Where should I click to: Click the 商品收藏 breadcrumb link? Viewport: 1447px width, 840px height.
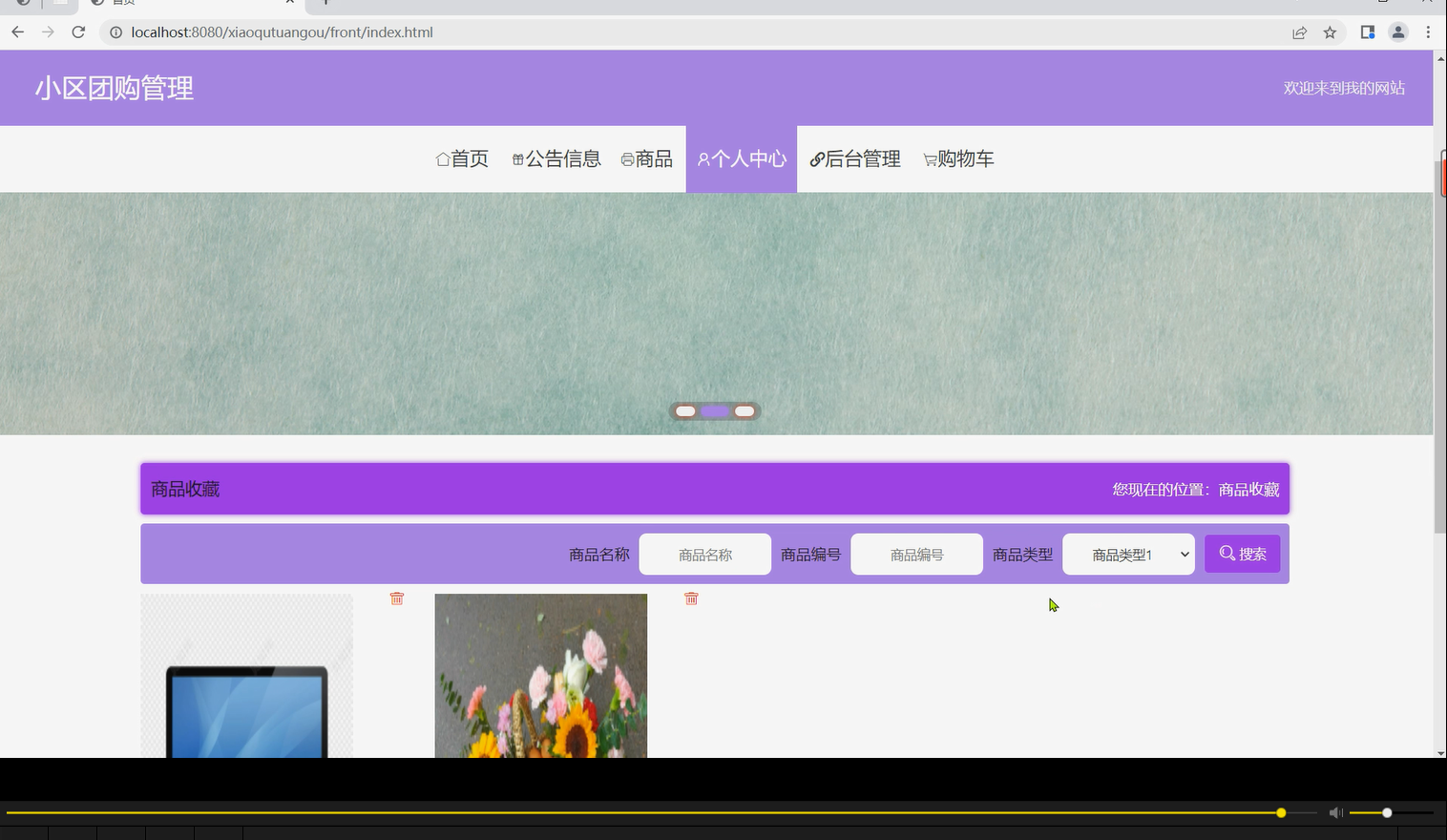pyautogui.click(x=1248, y=489)
